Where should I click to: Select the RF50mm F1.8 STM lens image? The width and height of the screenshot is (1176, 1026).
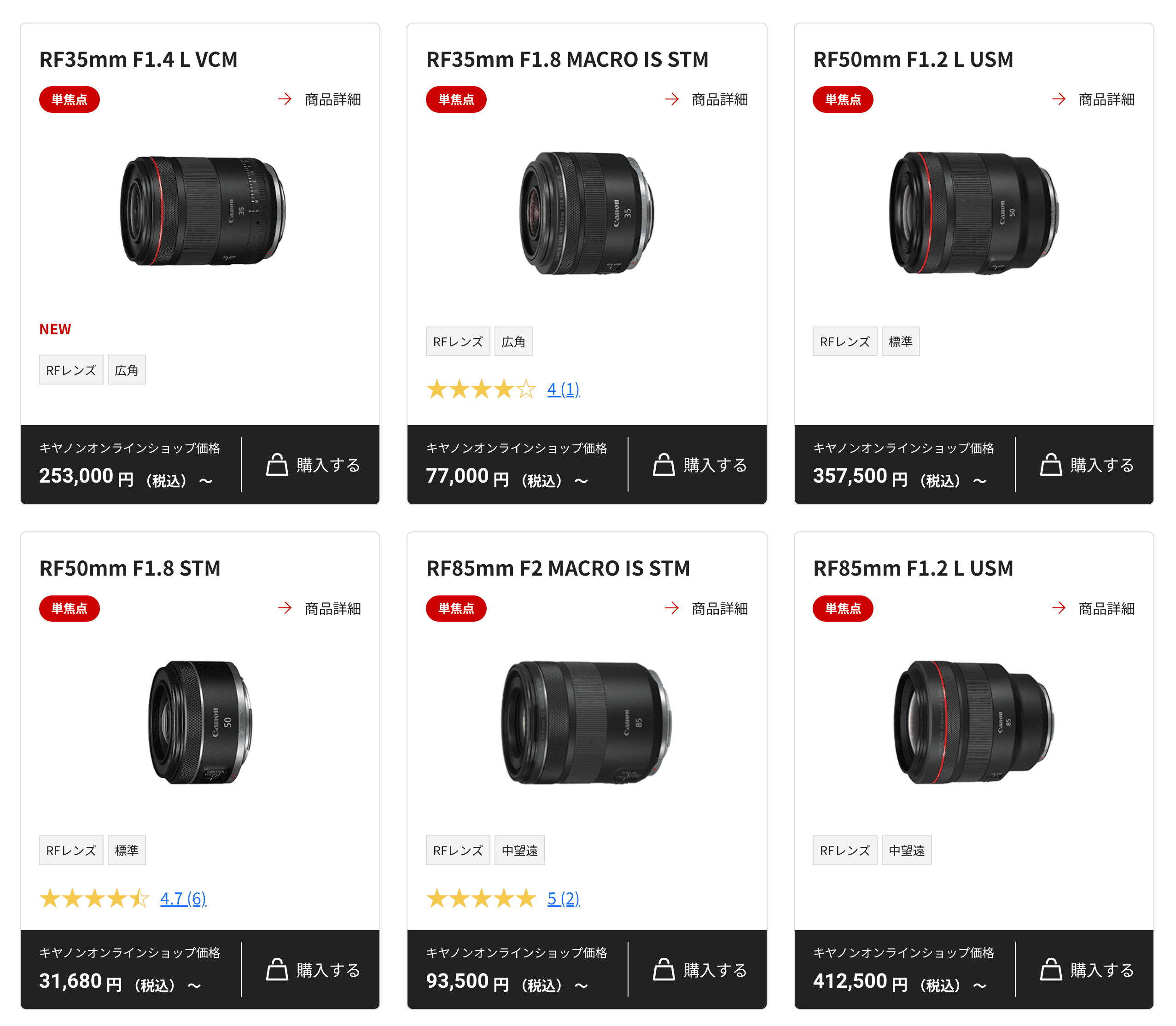200,722
